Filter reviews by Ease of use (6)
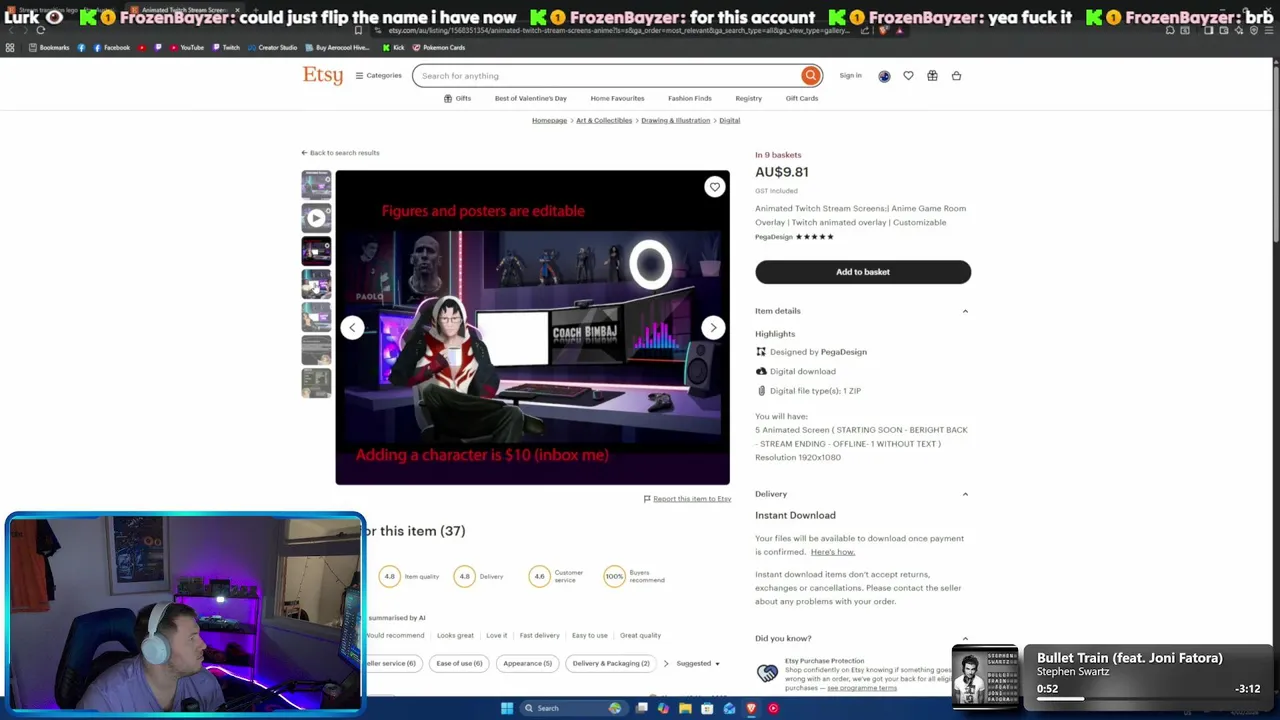Screen dimensions: 1280x720 [x=459, y=663]
